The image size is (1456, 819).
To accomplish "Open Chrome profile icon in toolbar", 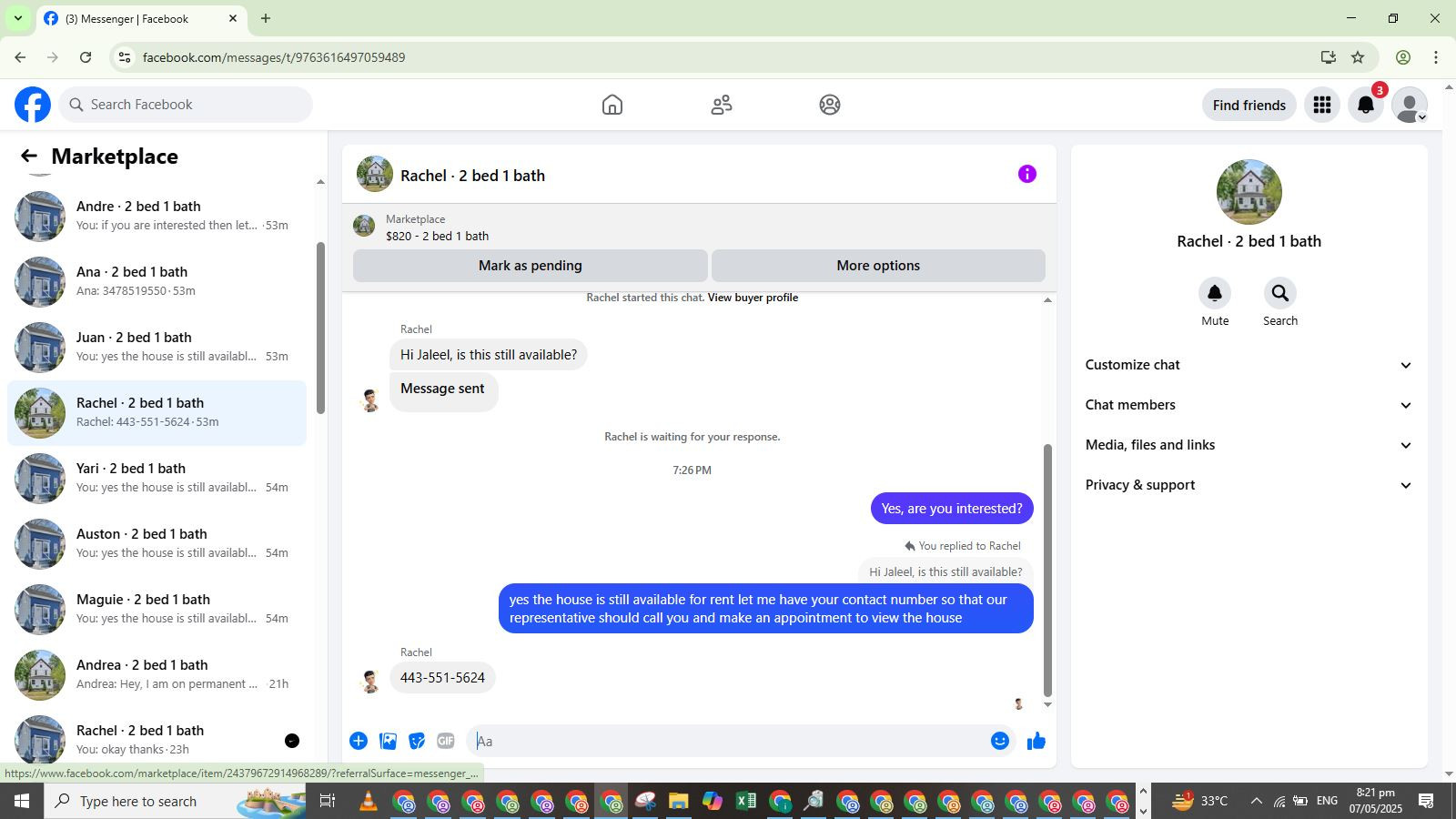I will (x=1403, y=57).
